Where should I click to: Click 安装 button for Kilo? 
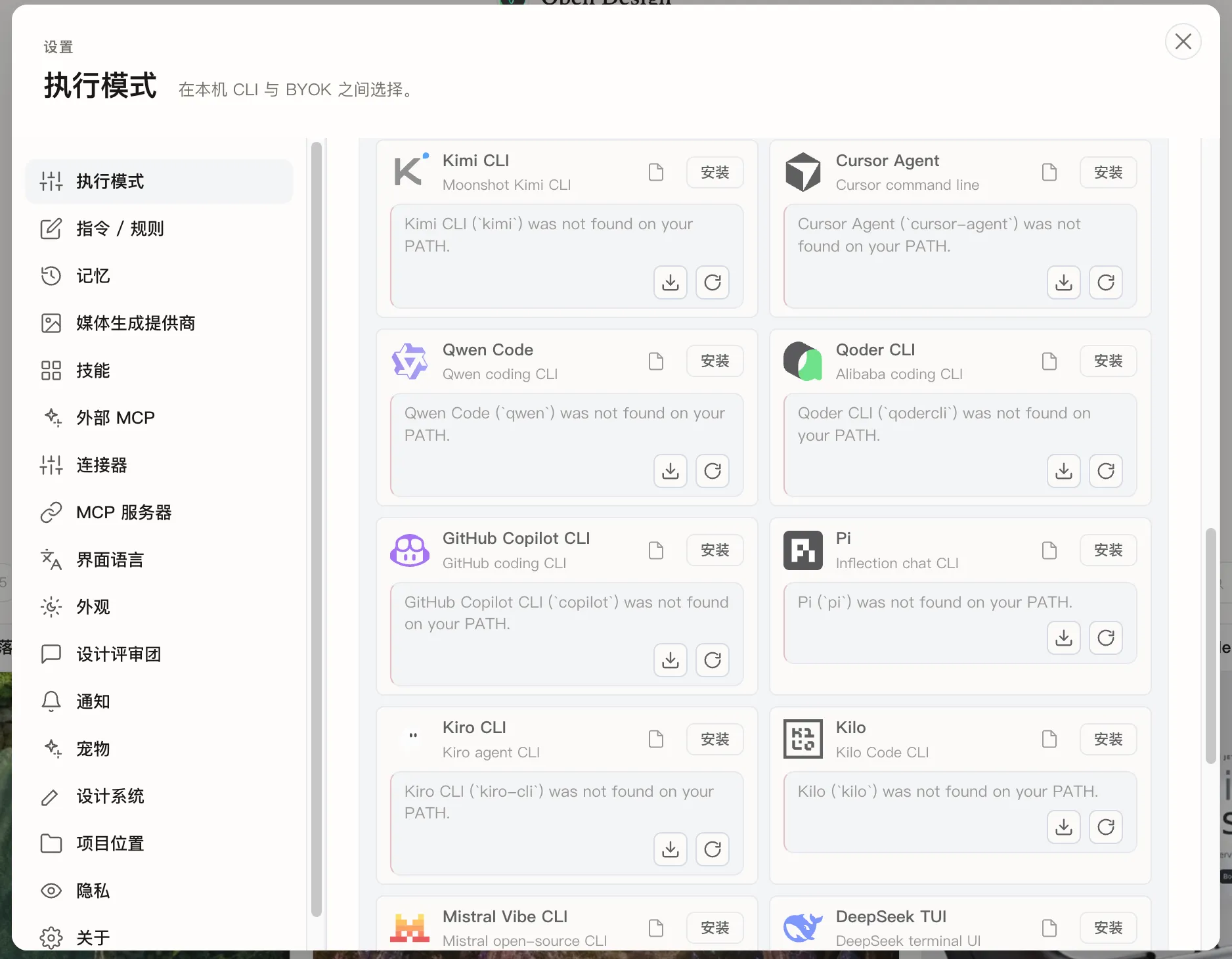pos(1108,739)
